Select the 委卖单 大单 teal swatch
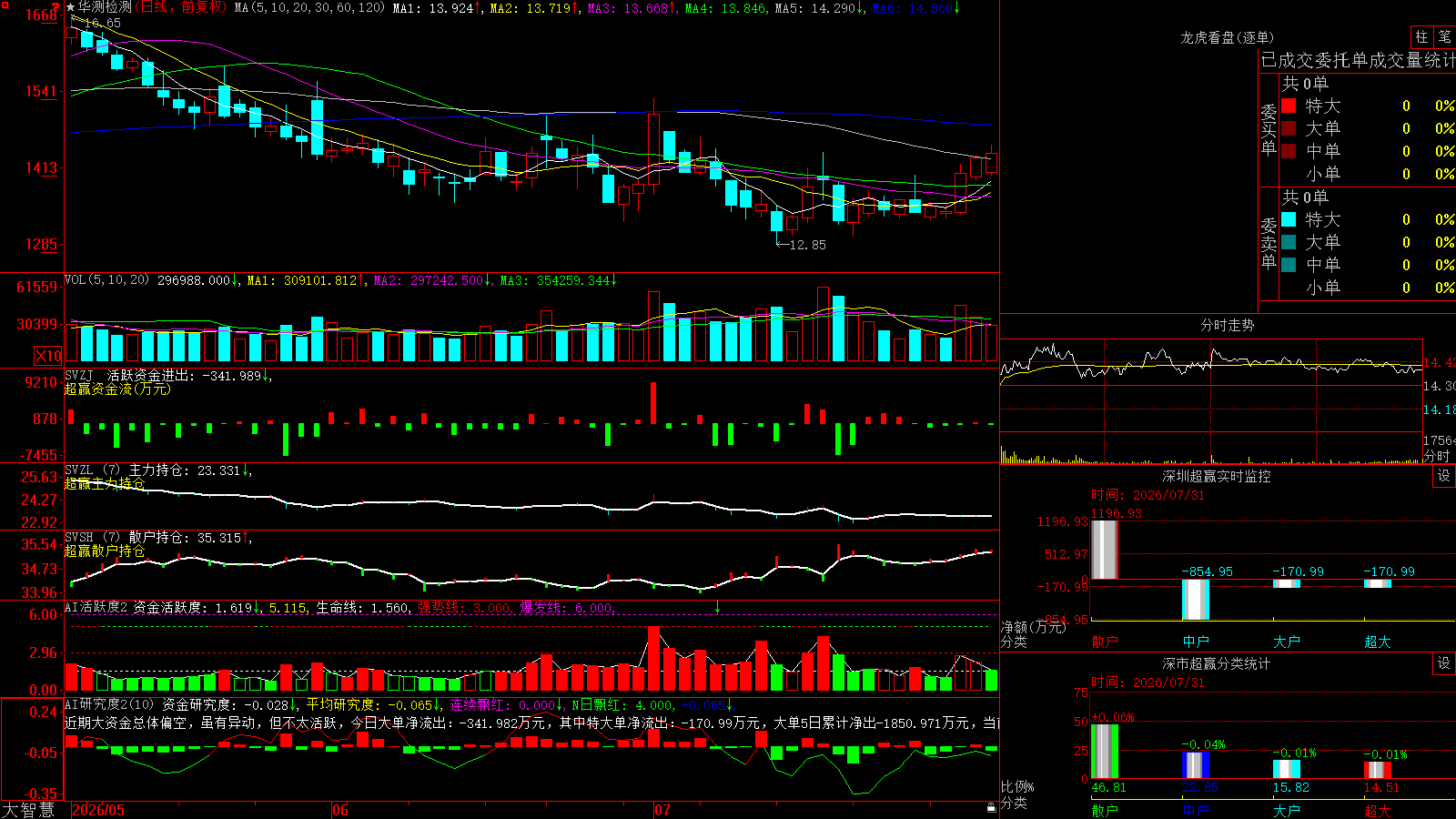Screen dimensions: 1456x819 tap(1289, 242)
